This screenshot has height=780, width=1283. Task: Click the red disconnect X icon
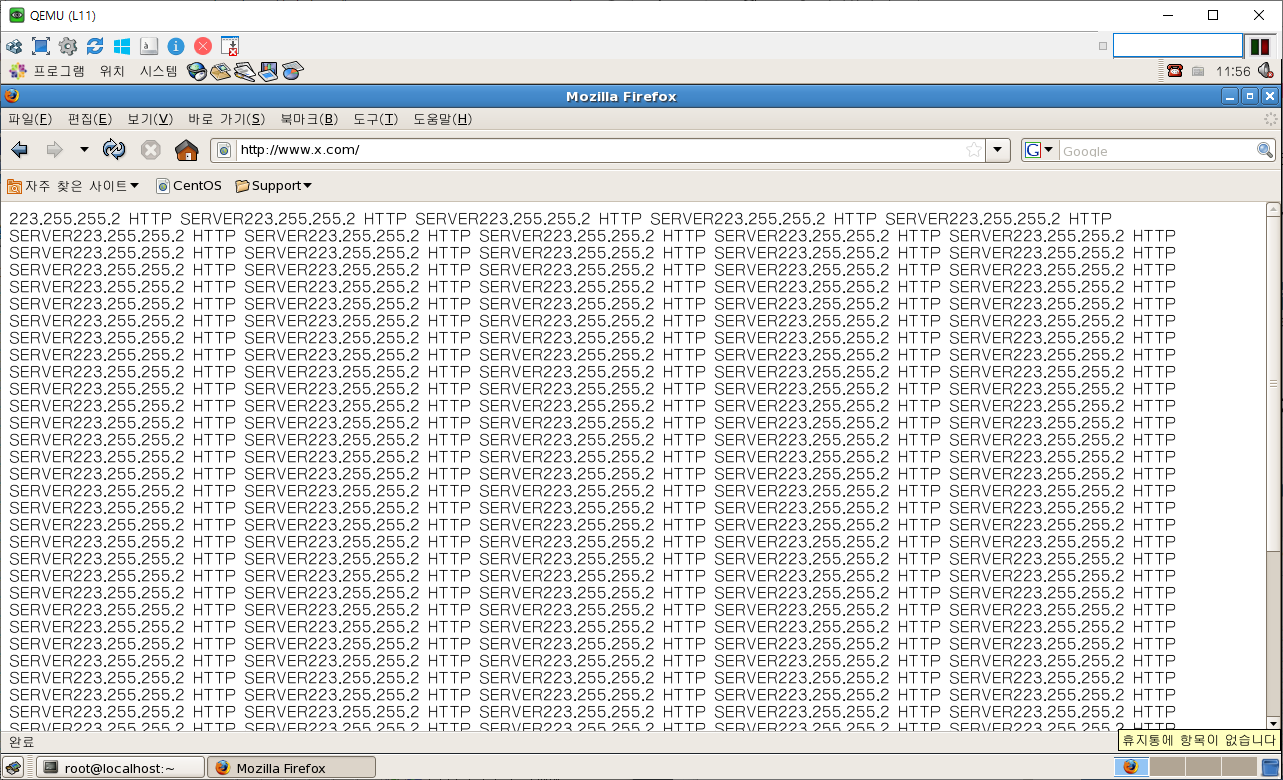tap(203, 46)
